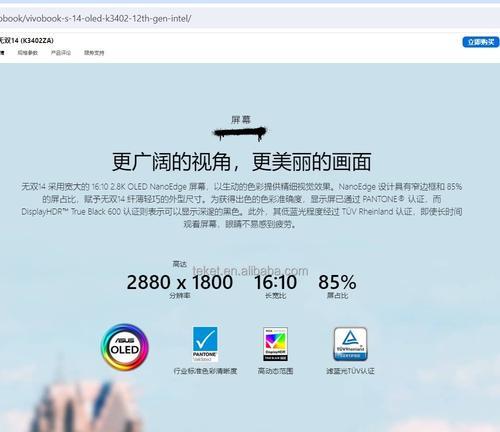Click the 16:10 aspect ratio value
This screenshot has height=432, width=500.
pos(275,282)
